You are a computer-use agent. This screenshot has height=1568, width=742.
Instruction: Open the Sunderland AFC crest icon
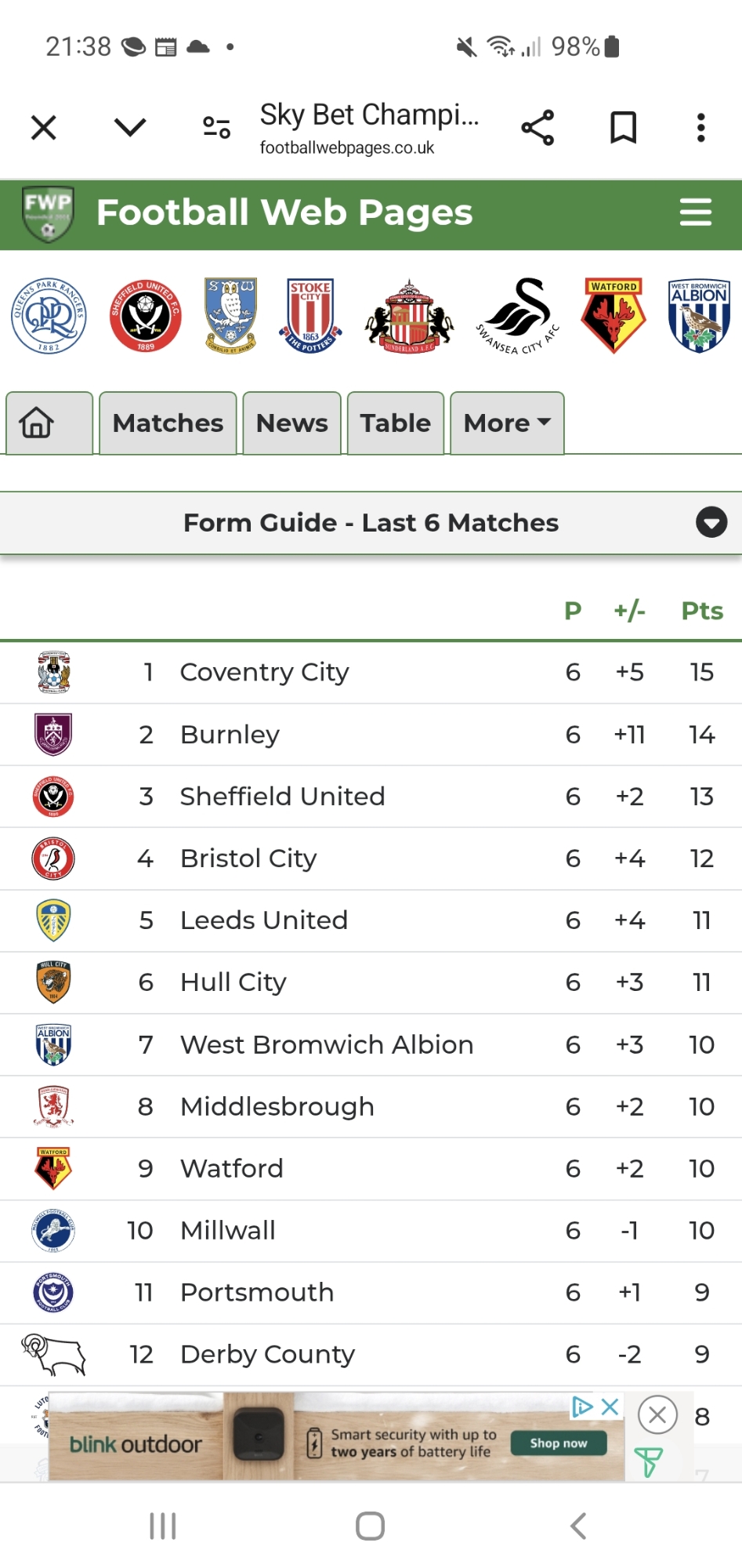click(x=408, y=316)
